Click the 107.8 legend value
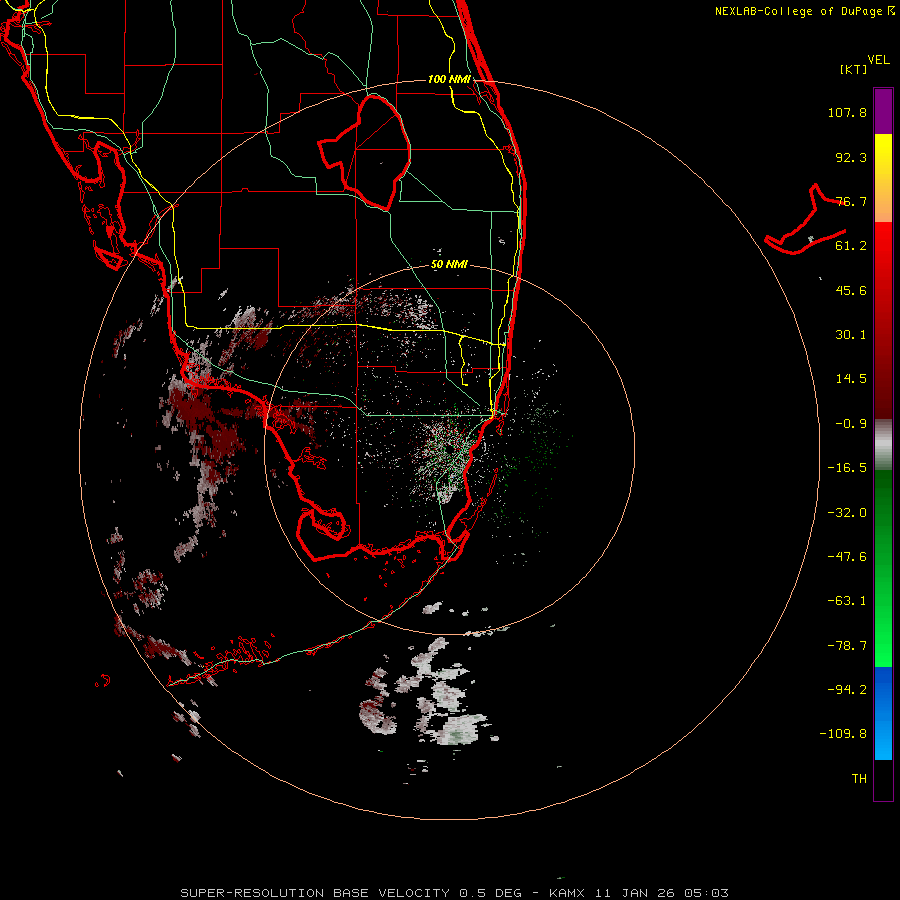Image resolution: width=900 pixels, height=900 pixels. [847, 112]
